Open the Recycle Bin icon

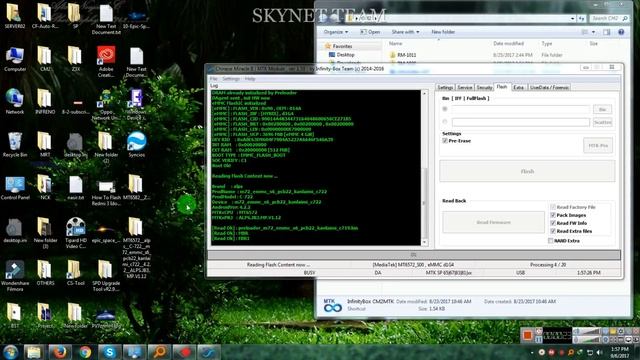15,144
